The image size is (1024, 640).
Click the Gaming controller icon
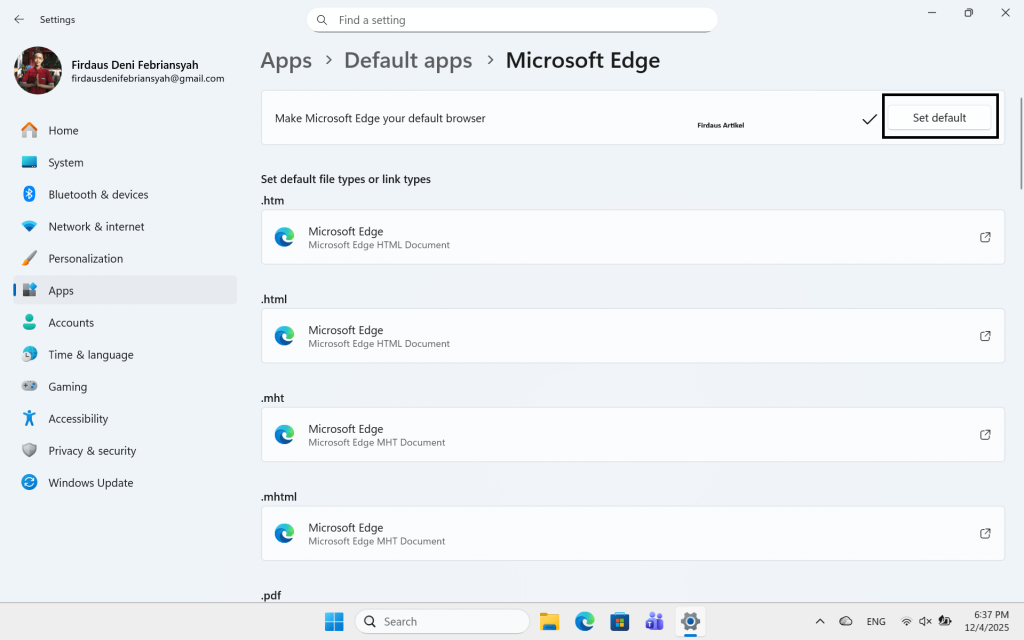point(29,386)
